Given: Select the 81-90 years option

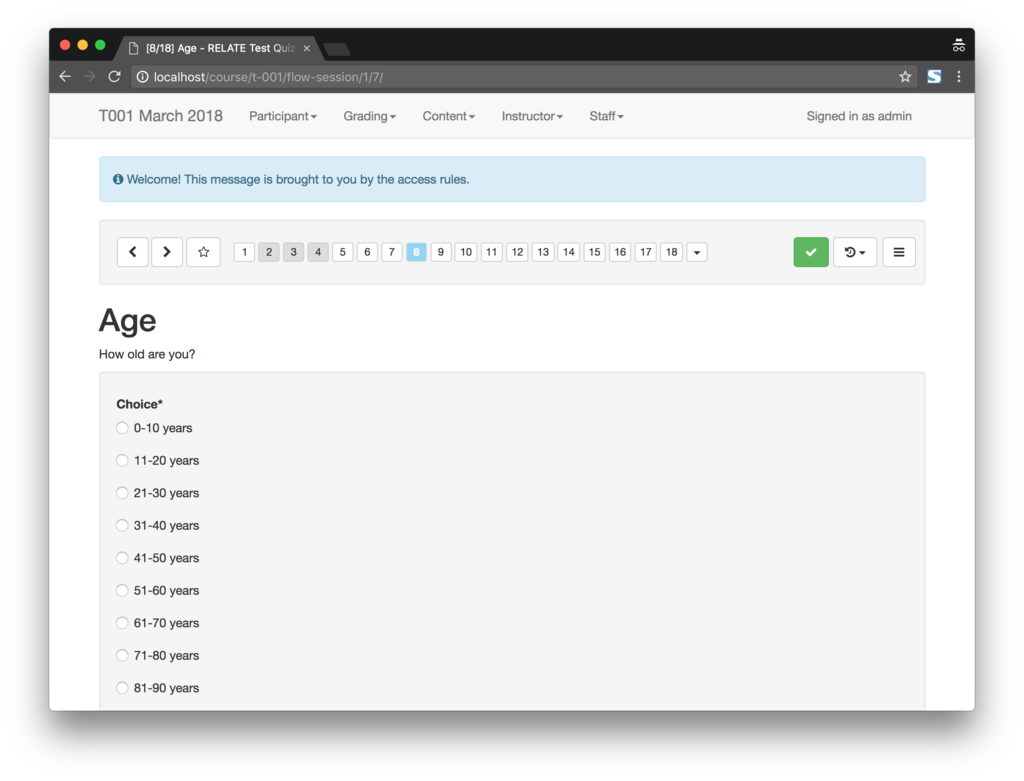Looking at the screenshot, I should point(122,688).
